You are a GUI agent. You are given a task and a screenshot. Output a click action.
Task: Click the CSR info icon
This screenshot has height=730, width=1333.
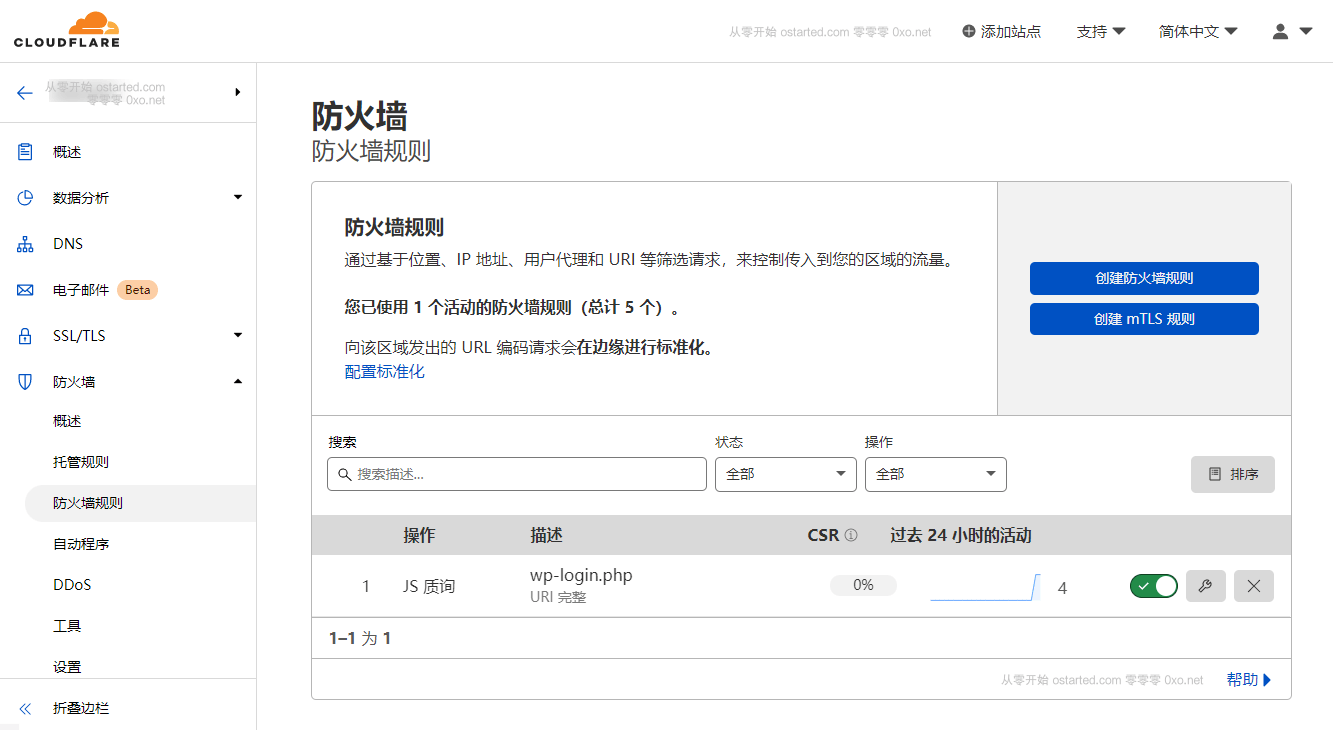pos(851,535)
